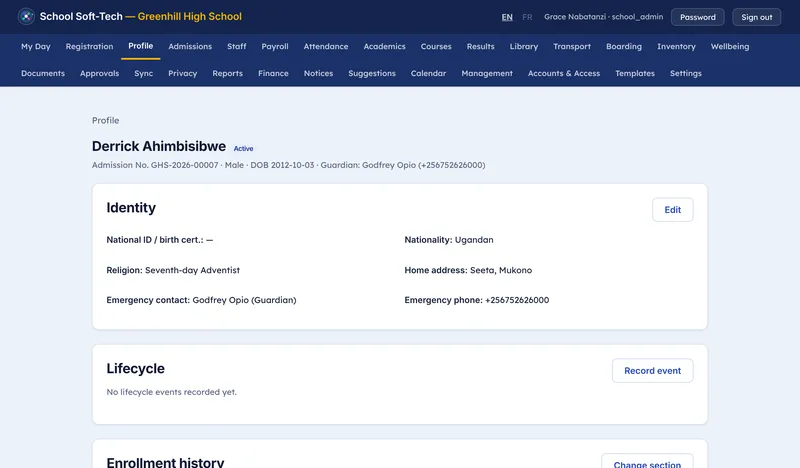Open the Calendar tab

tap(429, 73)
